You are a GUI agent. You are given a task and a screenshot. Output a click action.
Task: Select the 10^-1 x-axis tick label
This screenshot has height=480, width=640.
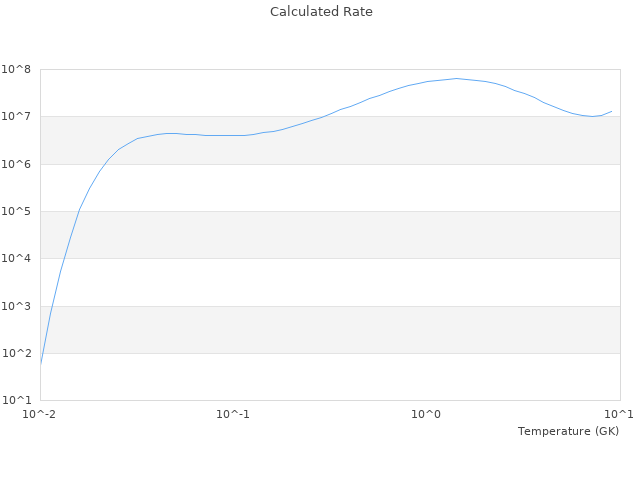(x=233, y=414)
